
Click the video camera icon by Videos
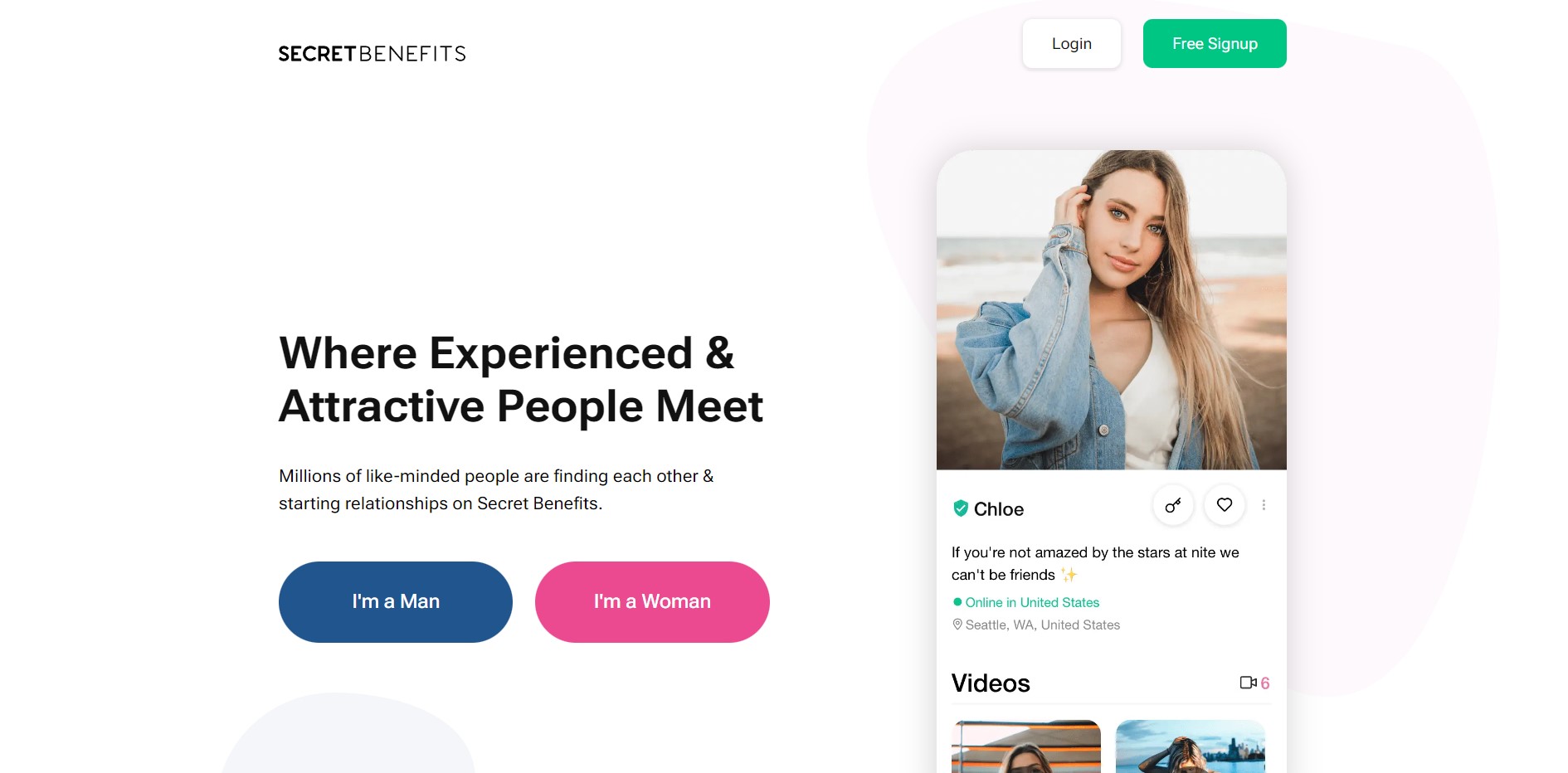click(1248, 683)
